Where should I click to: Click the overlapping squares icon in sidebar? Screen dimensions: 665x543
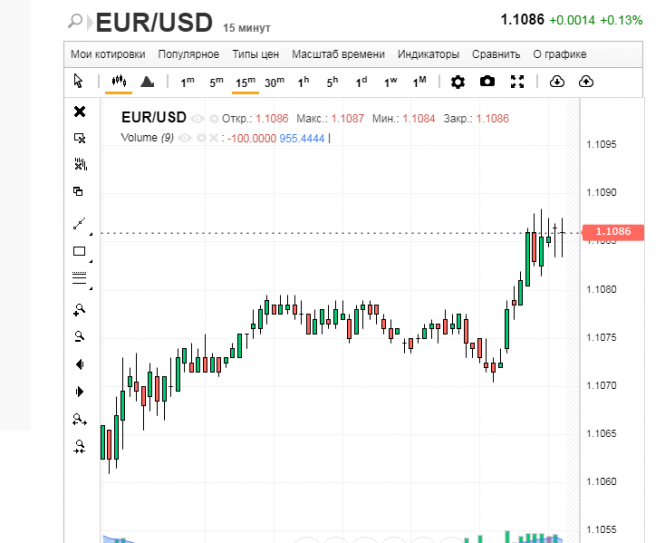pyautogui.click(x=78, y=191)
